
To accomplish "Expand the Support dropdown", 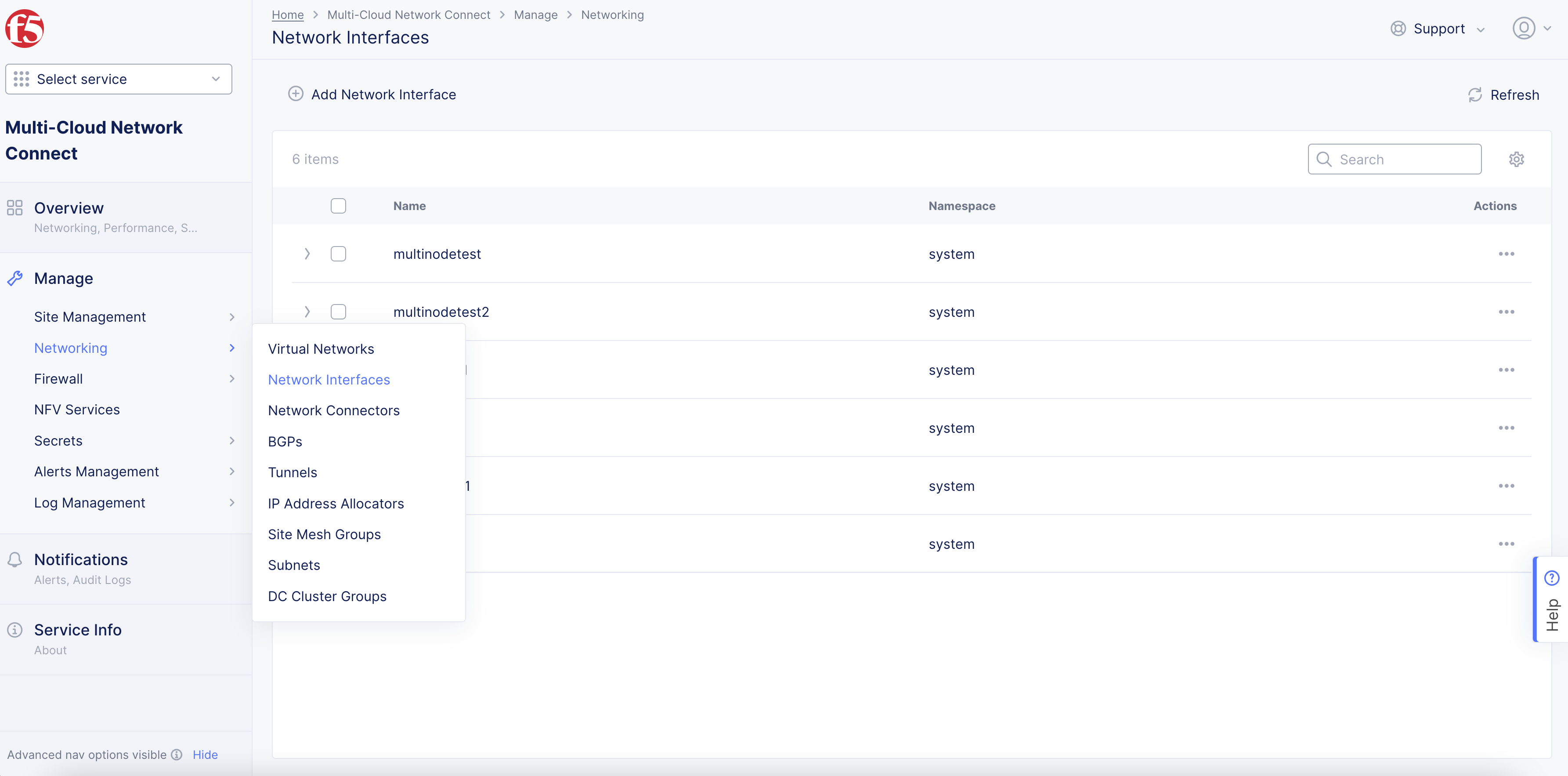I will pos(1439,29).
